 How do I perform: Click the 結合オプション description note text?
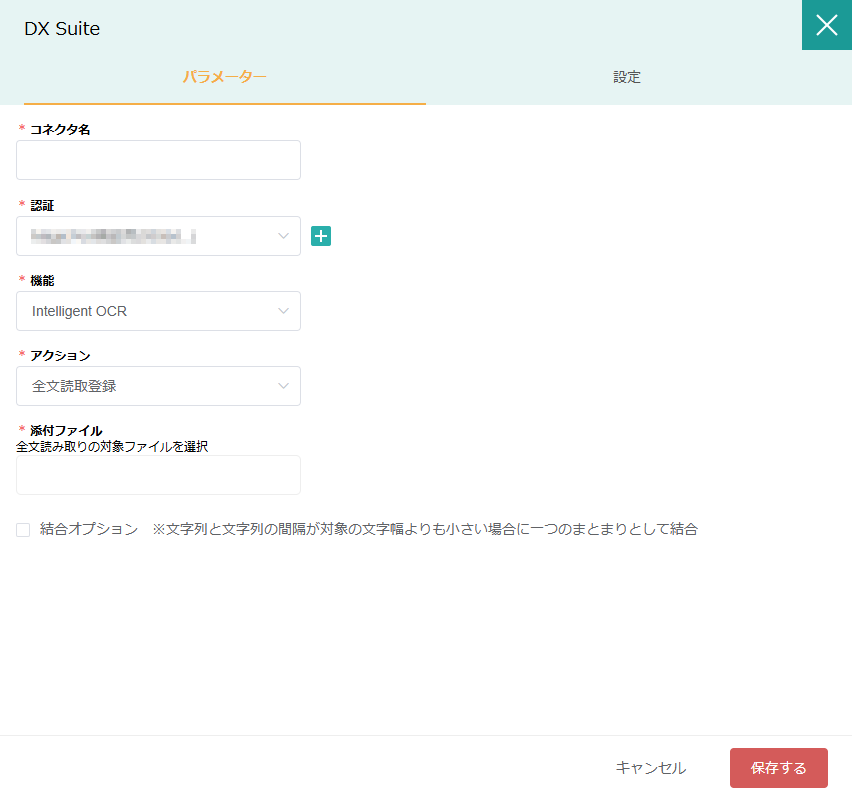pos(425,529)
